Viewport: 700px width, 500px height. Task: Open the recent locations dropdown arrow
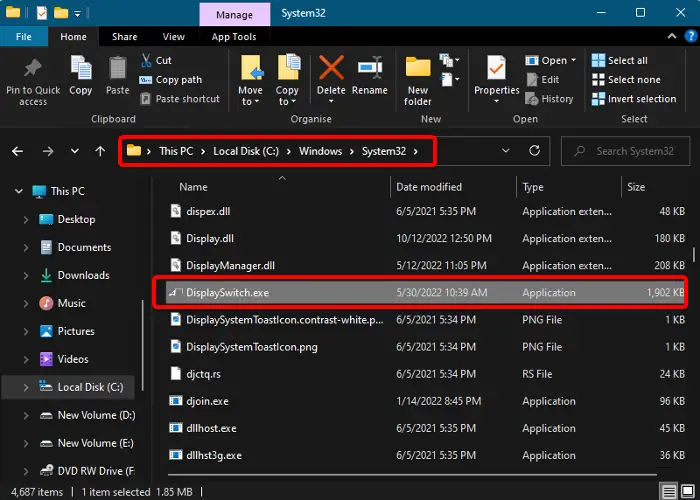(x=75, y=151)
